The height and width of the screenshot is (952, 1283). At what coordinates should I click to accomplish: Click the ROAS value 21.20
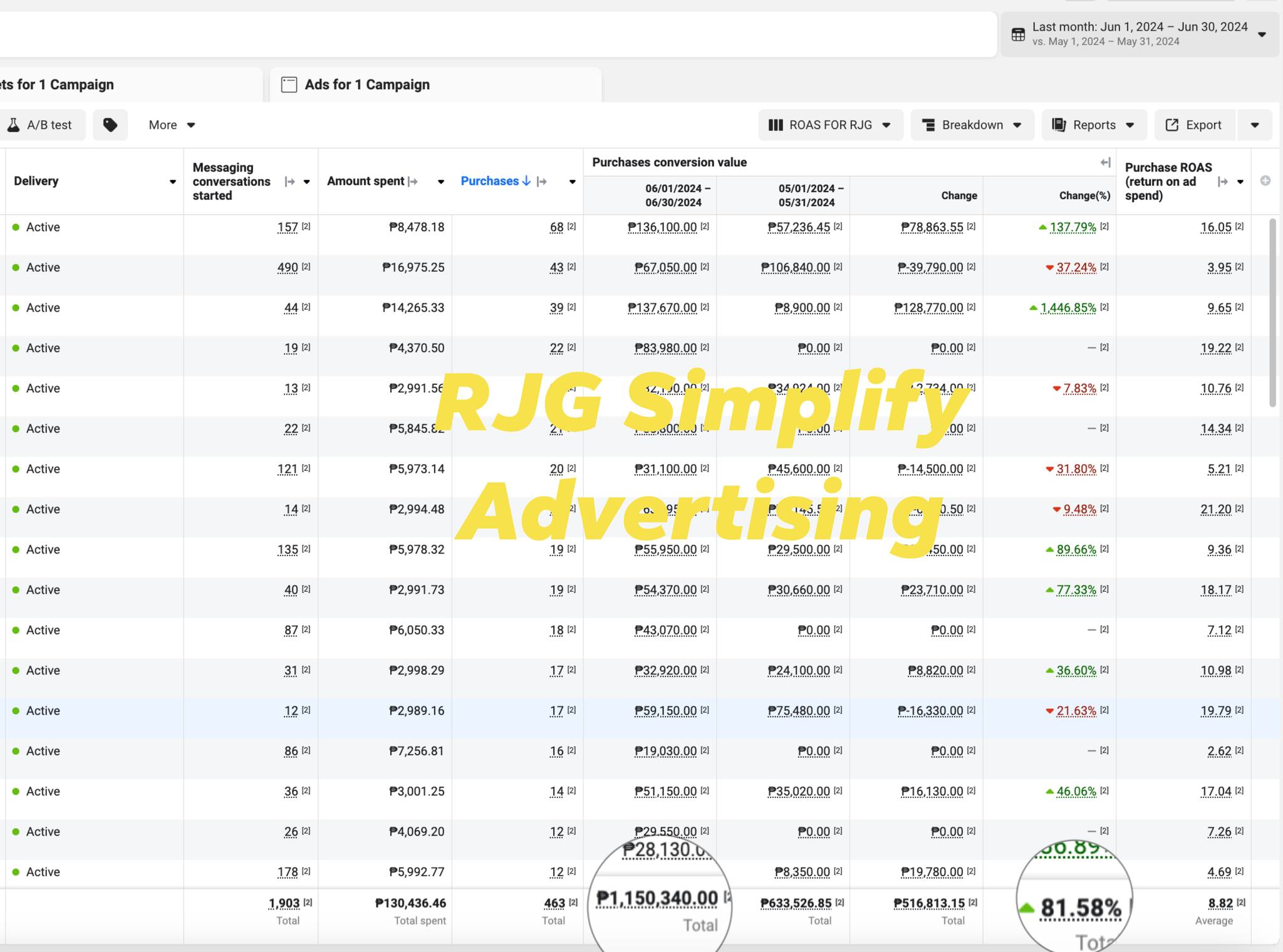1216,510
